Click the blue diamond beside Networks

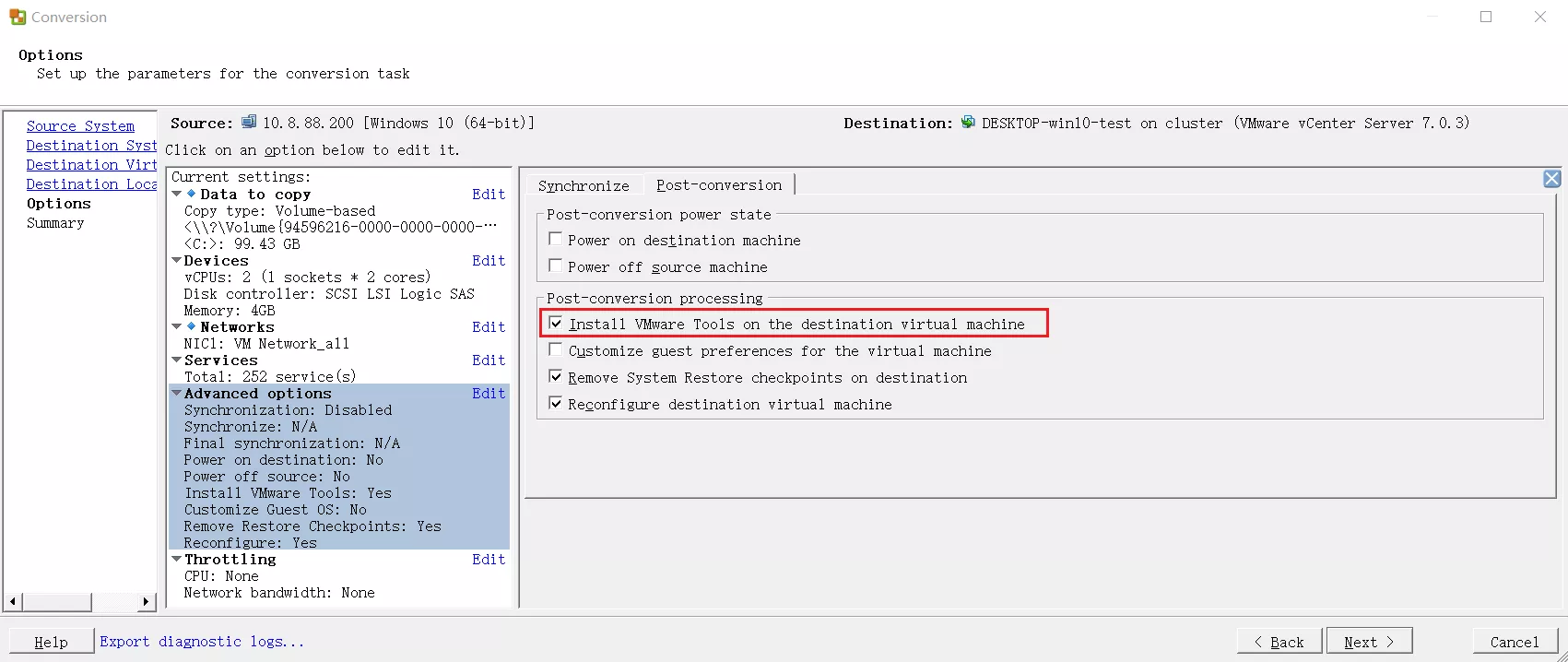tap(192, 326)
